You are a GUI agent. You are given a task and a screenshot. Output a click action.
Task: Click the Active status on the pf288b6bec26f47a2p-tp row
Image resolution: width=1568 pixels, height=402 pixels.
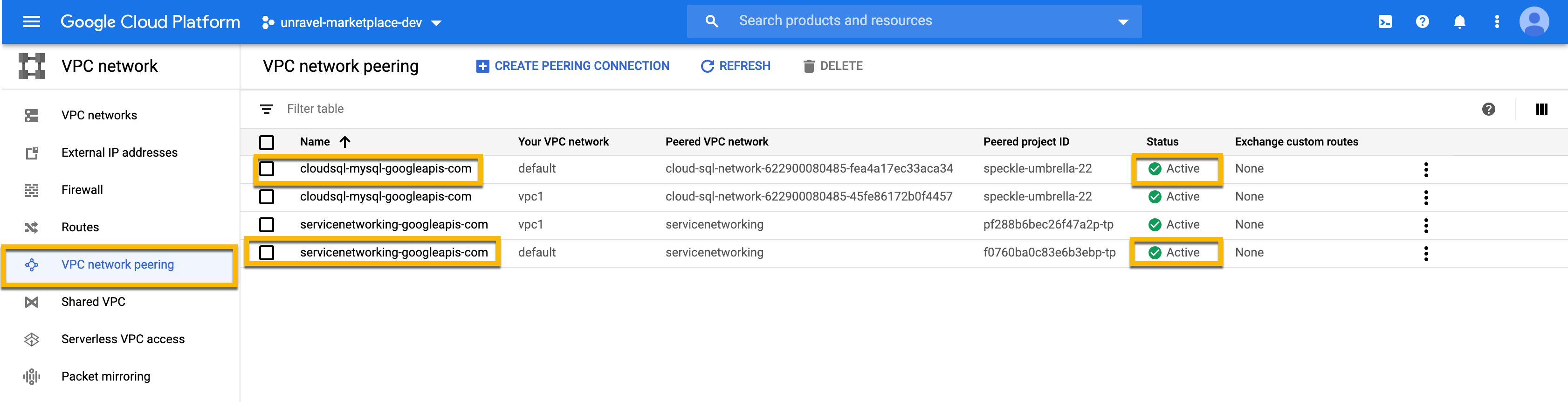pyautogui.click(x=1174, y=225)
